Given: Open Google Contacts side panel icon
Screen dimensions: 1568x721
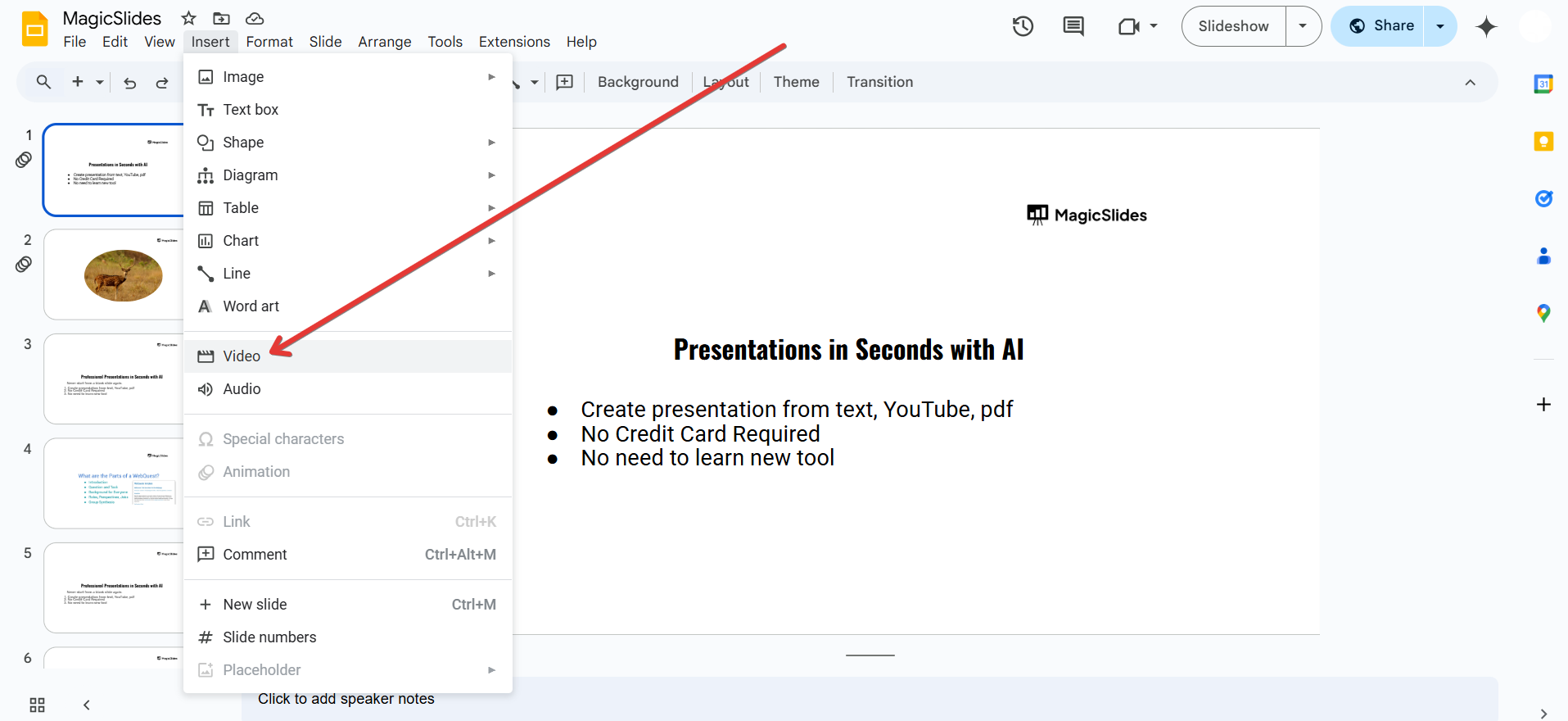Looking at the screenshot, I should coord(1543,256).
